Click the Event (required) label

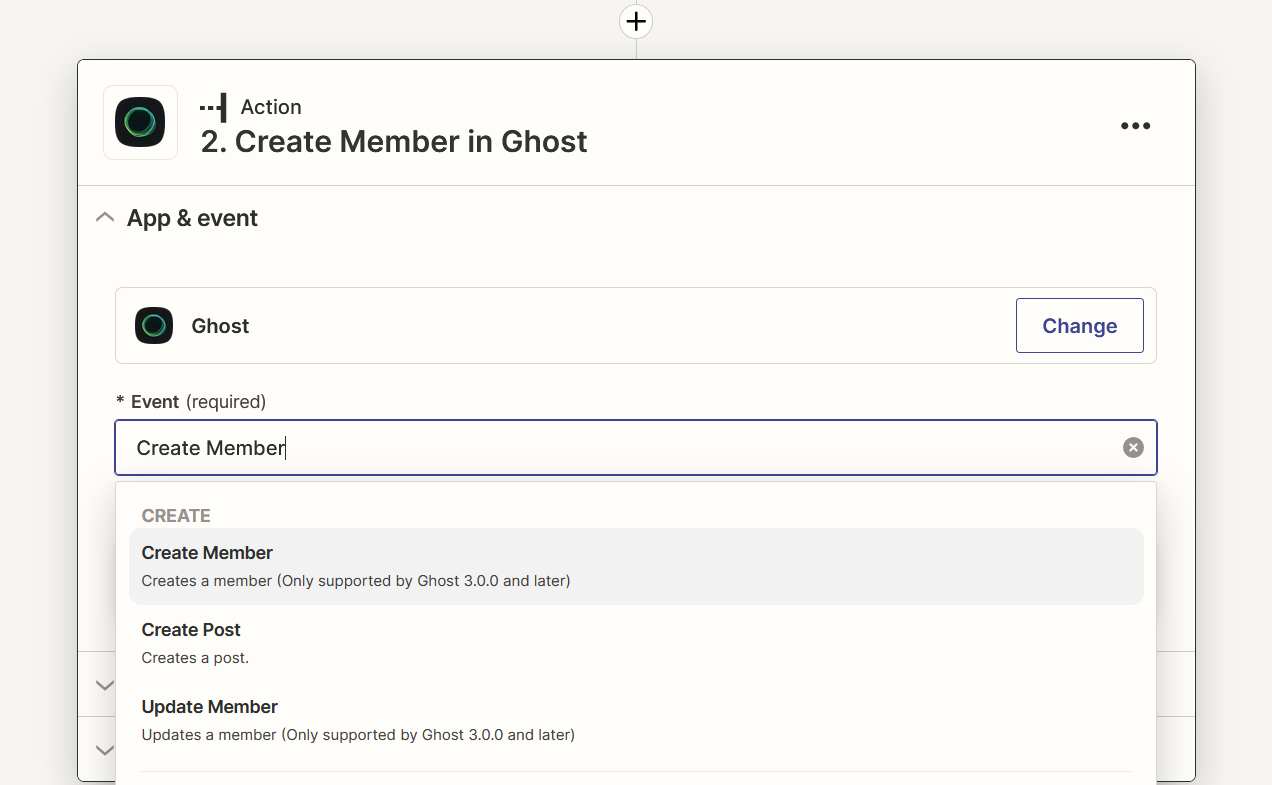191,402
